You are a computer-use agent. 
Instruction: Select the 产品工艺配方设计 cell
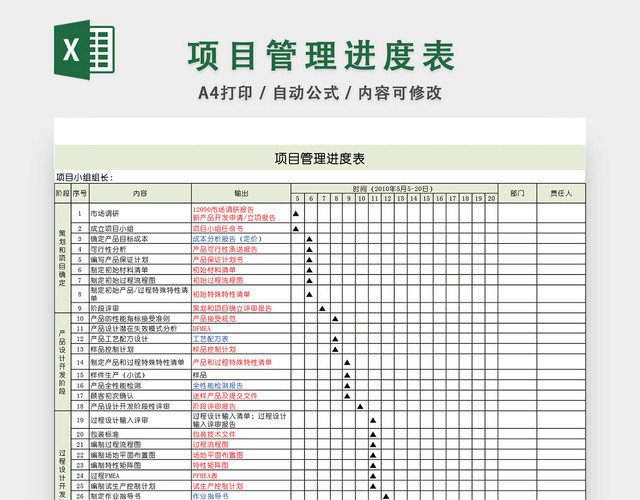[x=140, y=339]
